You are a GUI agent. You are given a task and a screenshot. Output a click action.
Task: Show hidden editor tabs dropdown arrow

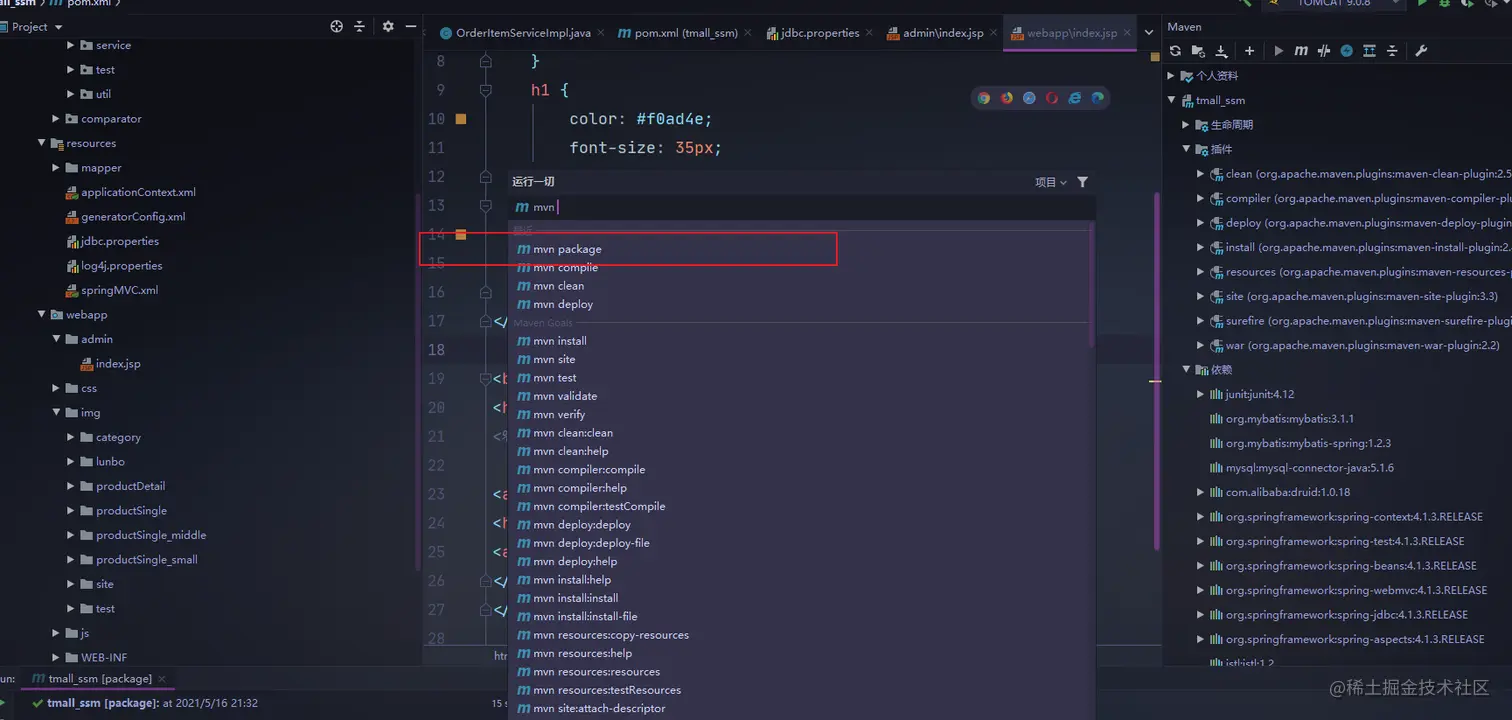[1148, 33]
